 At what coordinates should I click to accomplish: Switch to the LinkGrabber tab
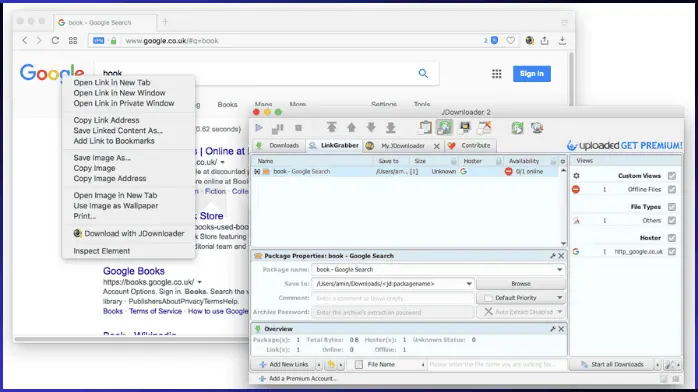(334, 145)
